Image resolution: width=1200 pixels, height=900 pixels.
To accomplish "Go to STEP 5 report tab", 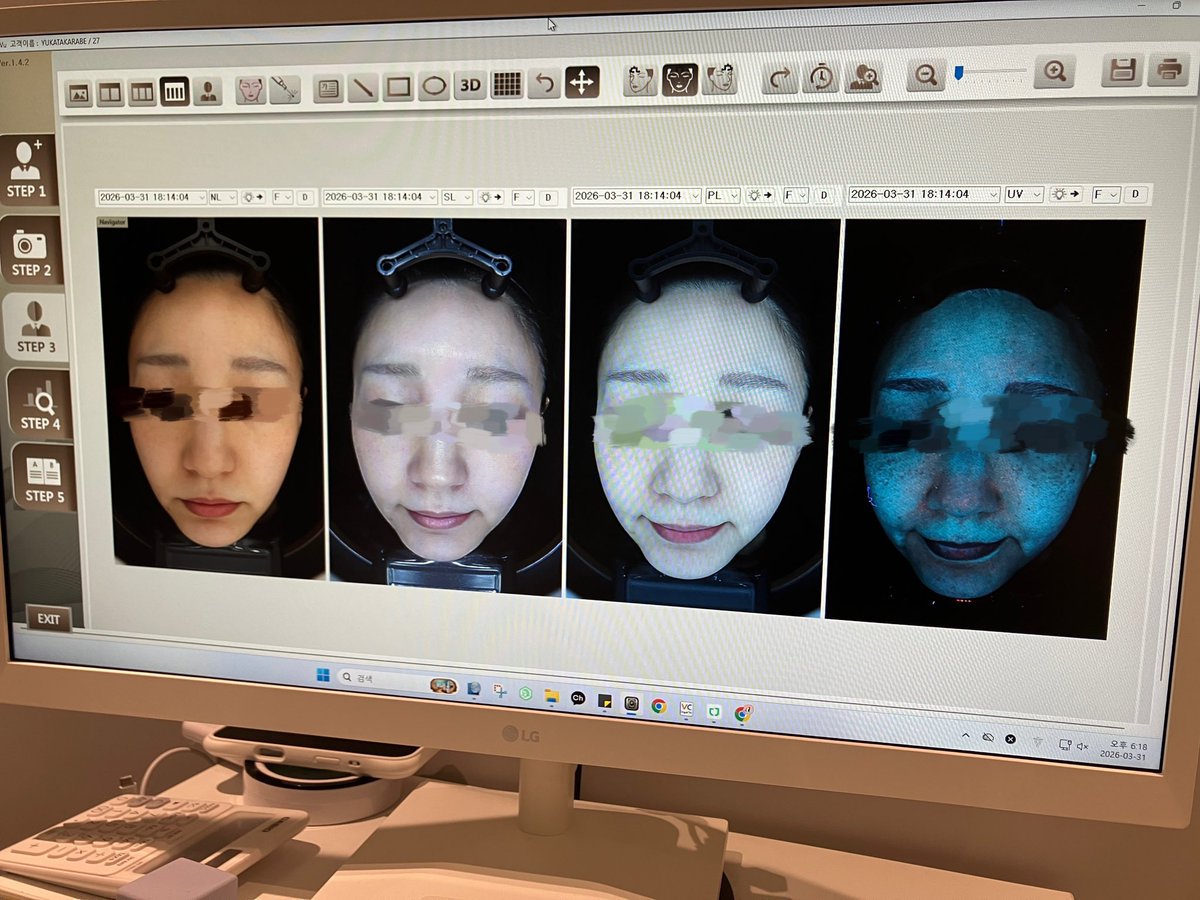I will click(43, 478).
